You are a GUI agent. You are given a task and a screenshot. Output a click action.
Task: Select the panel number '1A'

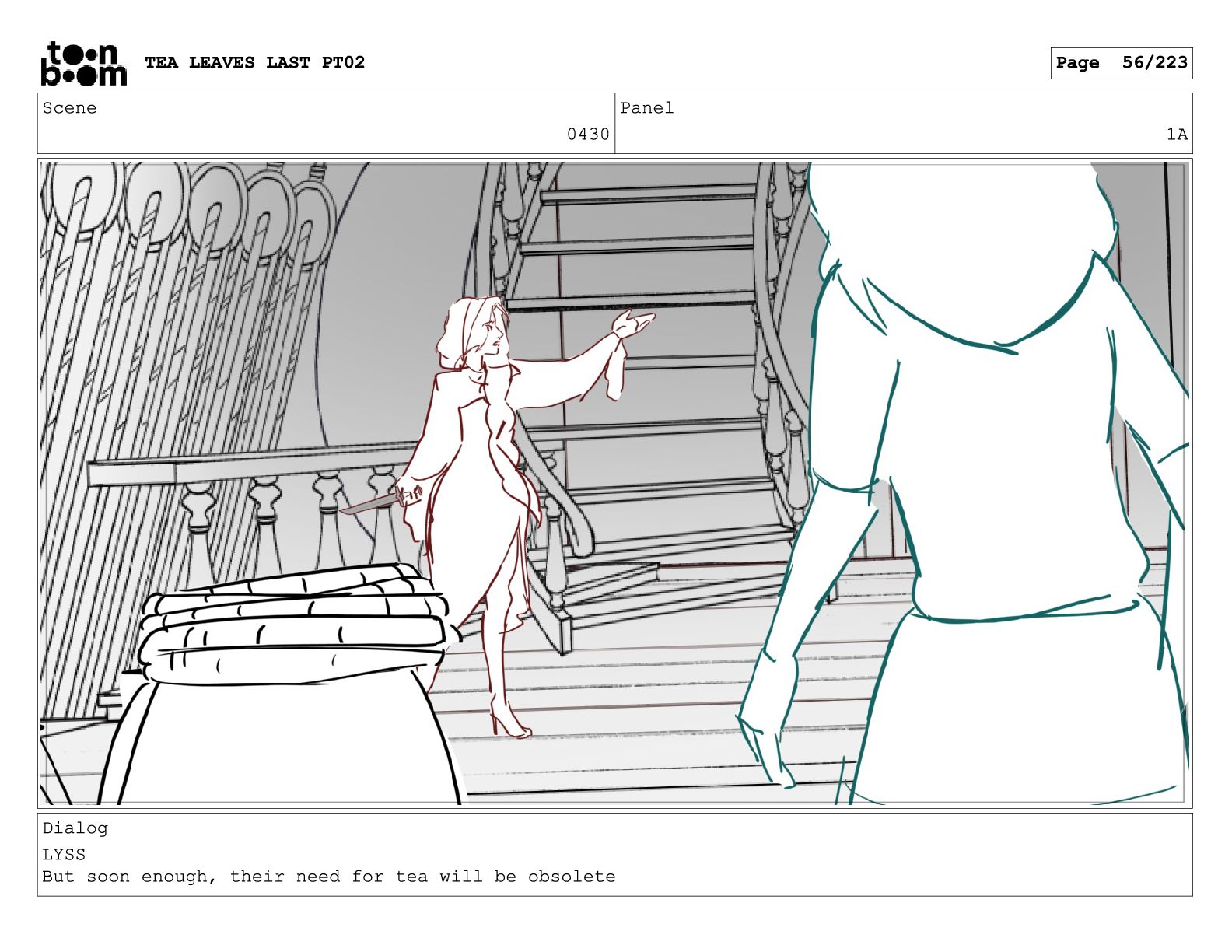coord(1177,135)
